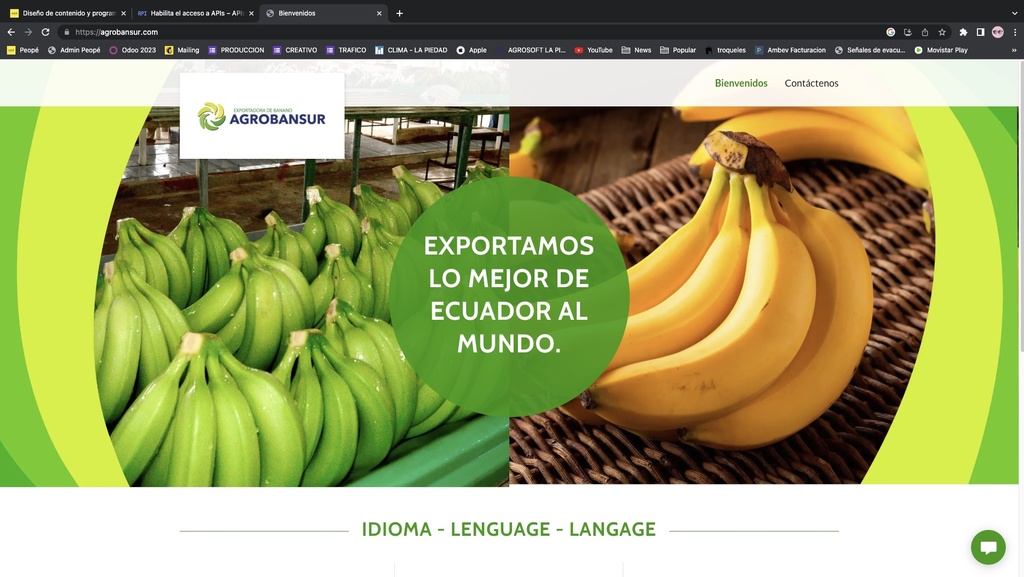The image size is (1024, 577).
Task: Open the Contáctenos menu item
Action: click(811, 83)
